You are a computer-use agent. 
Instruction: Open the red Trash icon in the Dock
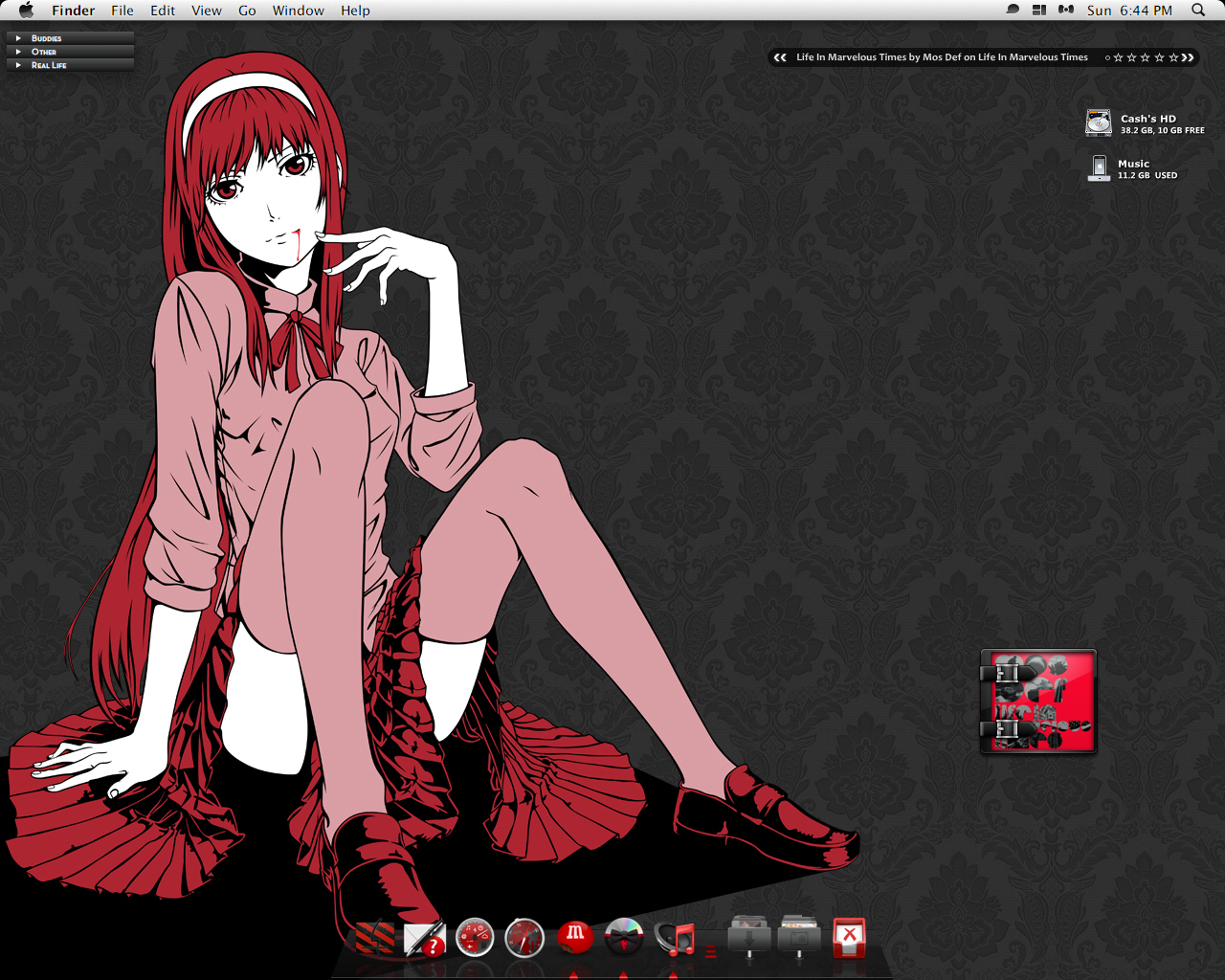tap(849, 937)
